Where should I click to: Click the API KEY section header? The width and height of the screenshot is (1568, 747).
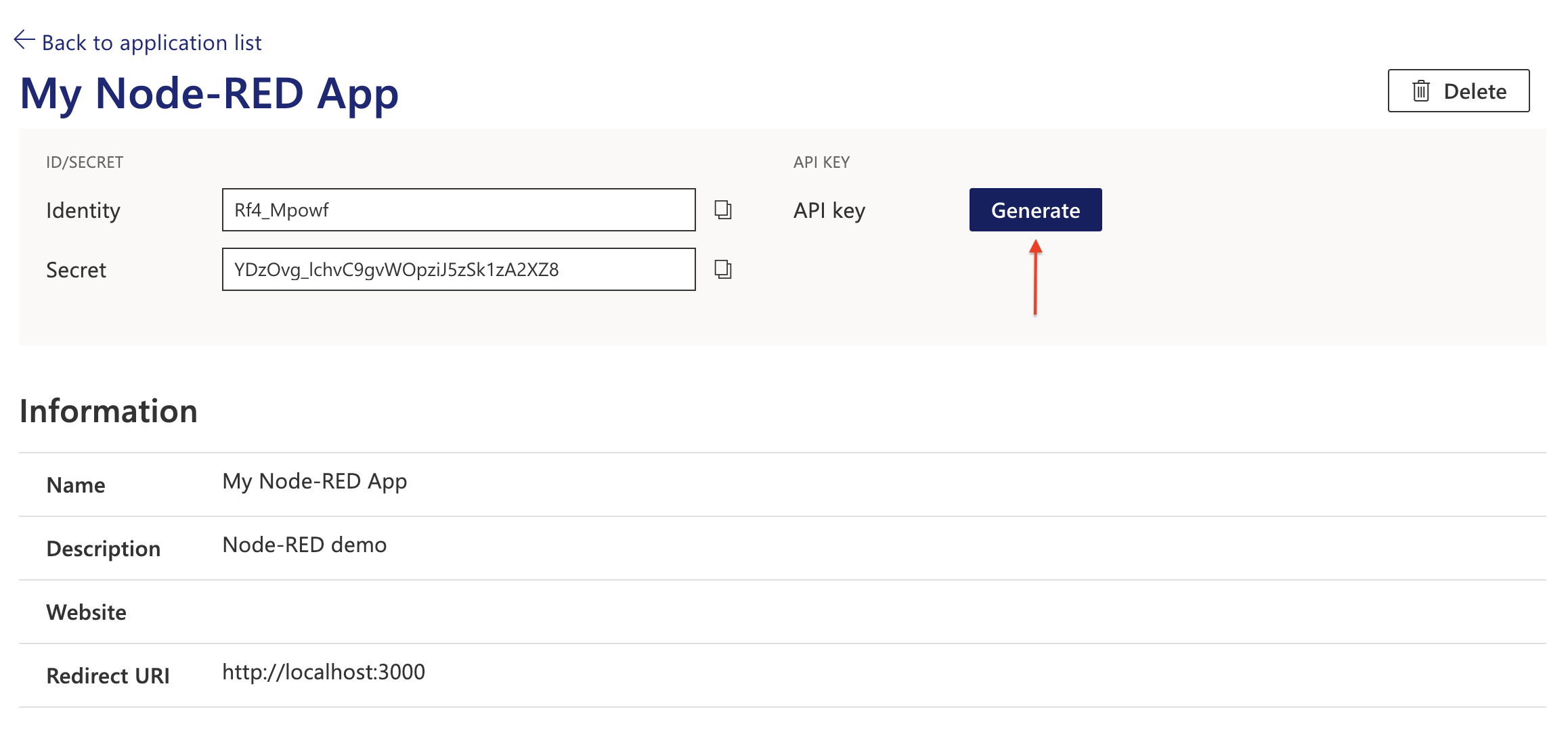tap(821, 162)
